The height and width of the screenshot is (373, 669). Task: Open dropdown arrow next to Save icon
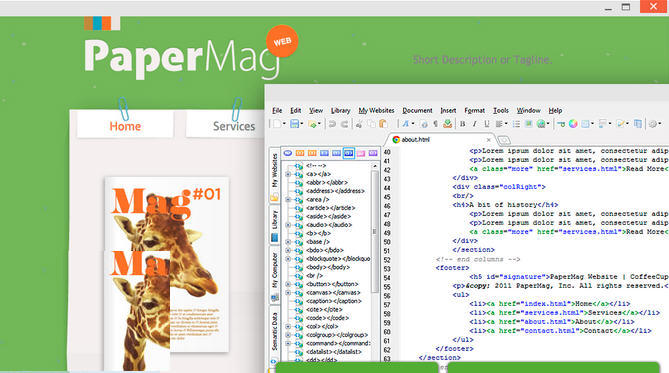point(302,124)
